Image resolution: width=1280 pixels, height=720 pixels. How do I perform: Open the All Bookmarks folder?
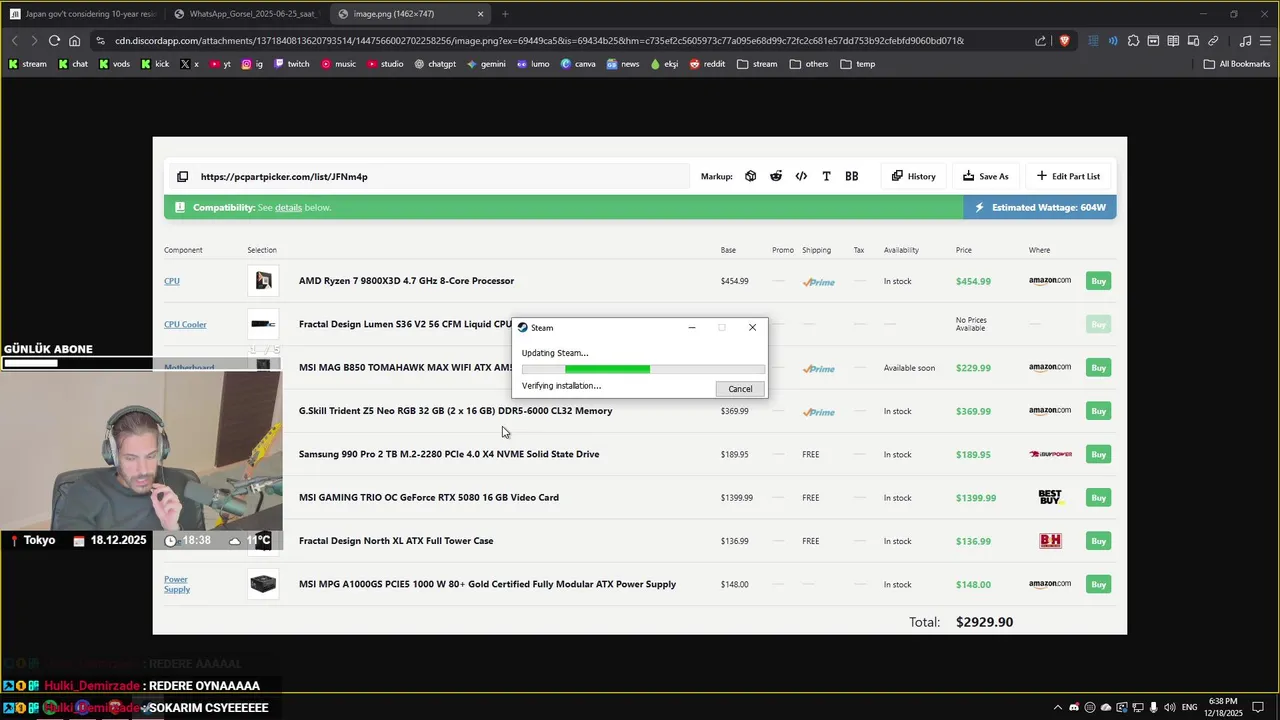click(x=1237, y=64)
